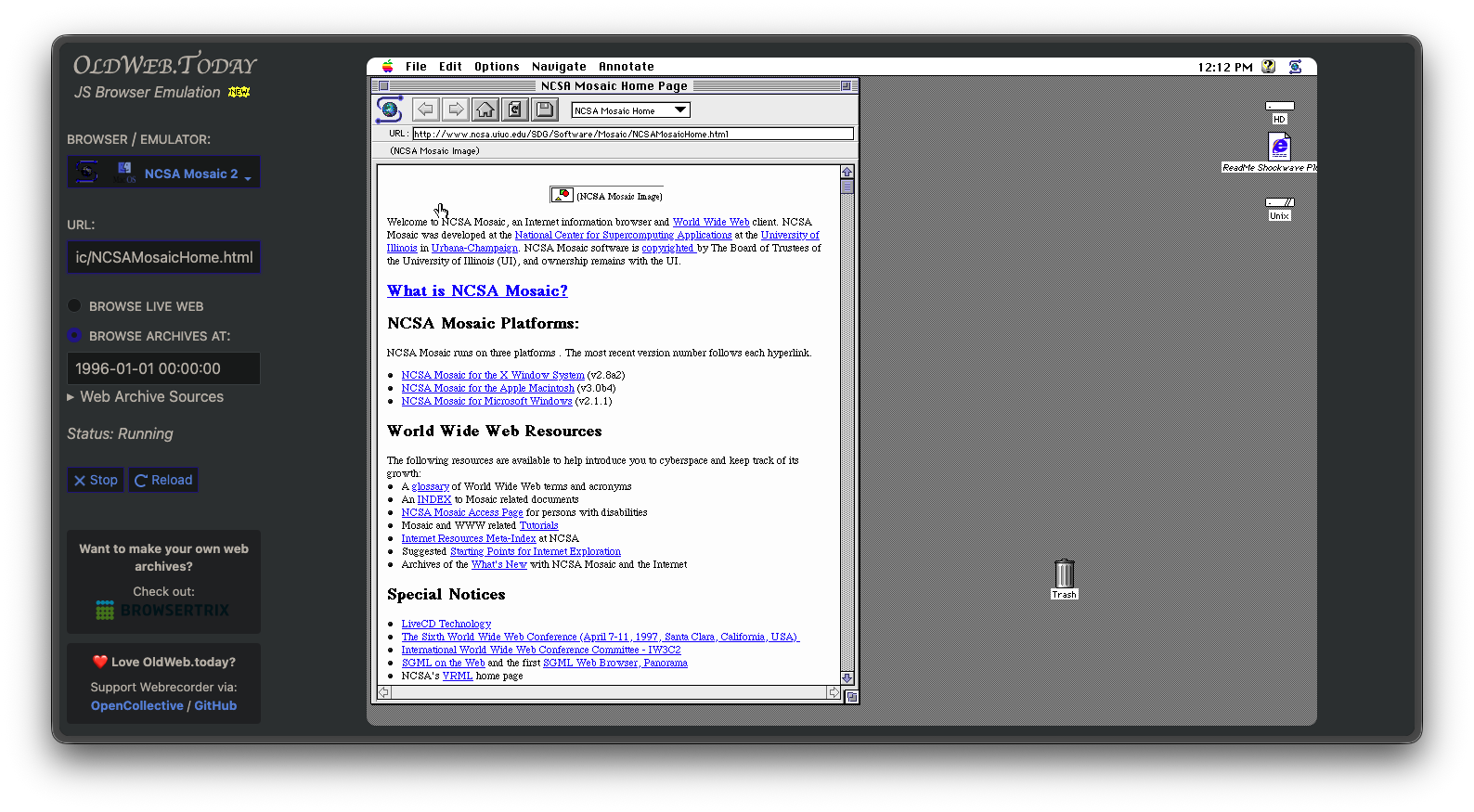Open the Annotate menu
The image size is (1474, 812).
tap(626, 67)
